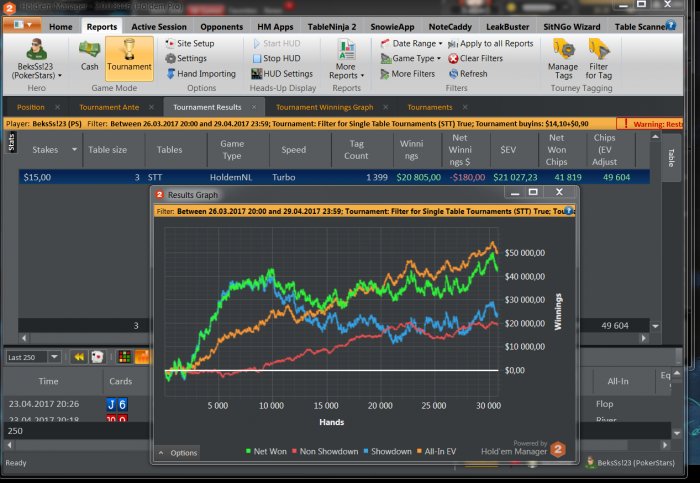The width and height of the screenshot is (700, 483).
Task: Click the yellow rewind replay icon
Action: (79, 357)
